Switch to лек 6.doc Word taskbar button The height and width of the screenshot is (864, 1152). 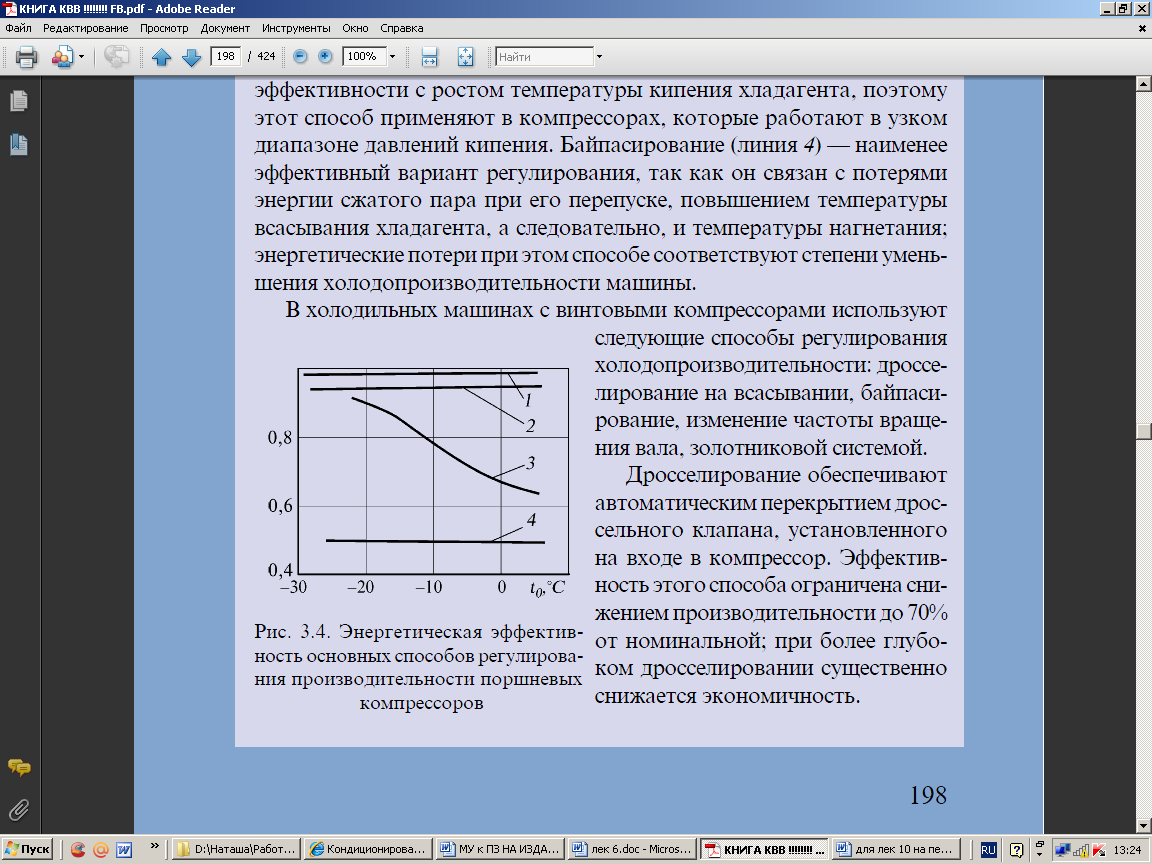coord(632,849)
